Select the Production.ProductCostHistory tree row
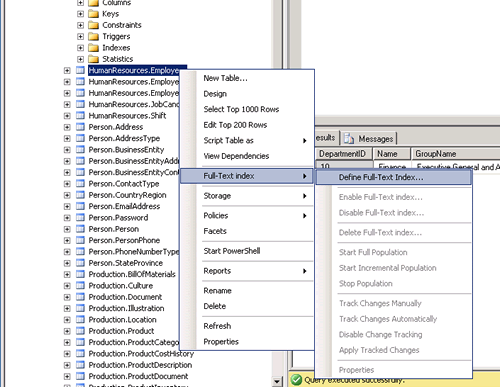Image resolution: width=500 pixels, height=387 pixels. pyautogui.click(x=141, y=354)
